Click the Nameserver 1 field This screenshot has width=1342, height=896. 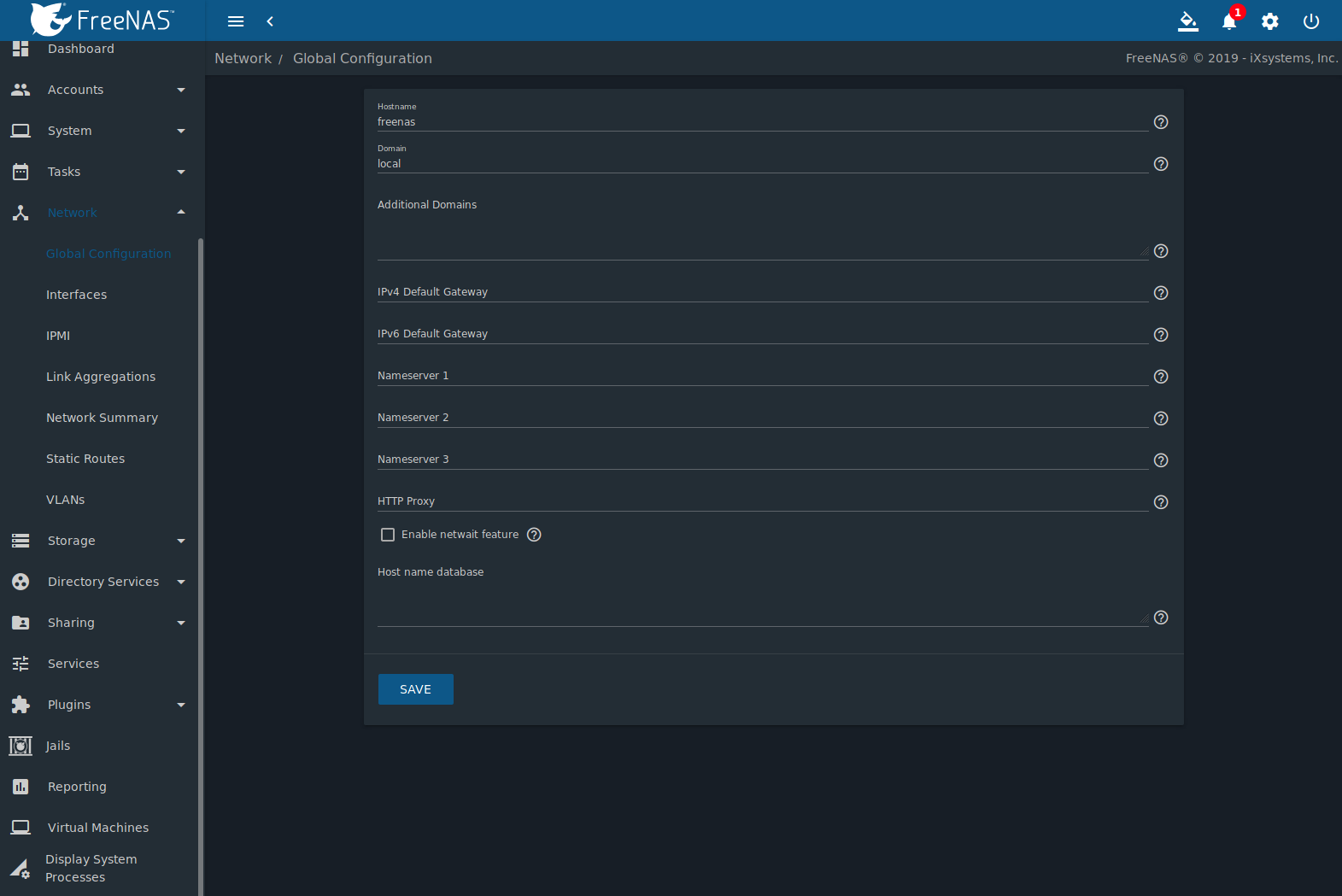click(763, 377)
